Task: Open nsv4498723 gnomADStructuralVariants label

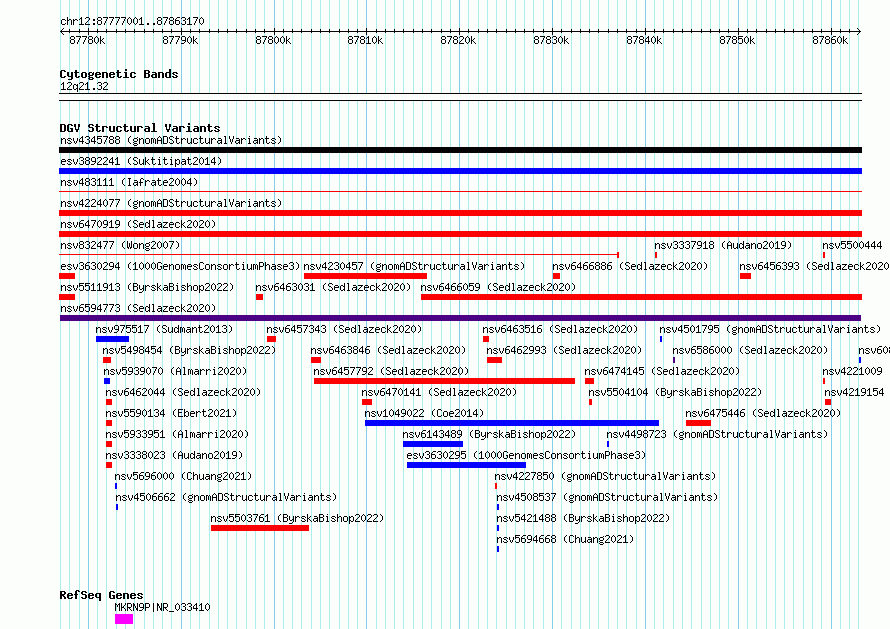Action: (x=717, y=434)
